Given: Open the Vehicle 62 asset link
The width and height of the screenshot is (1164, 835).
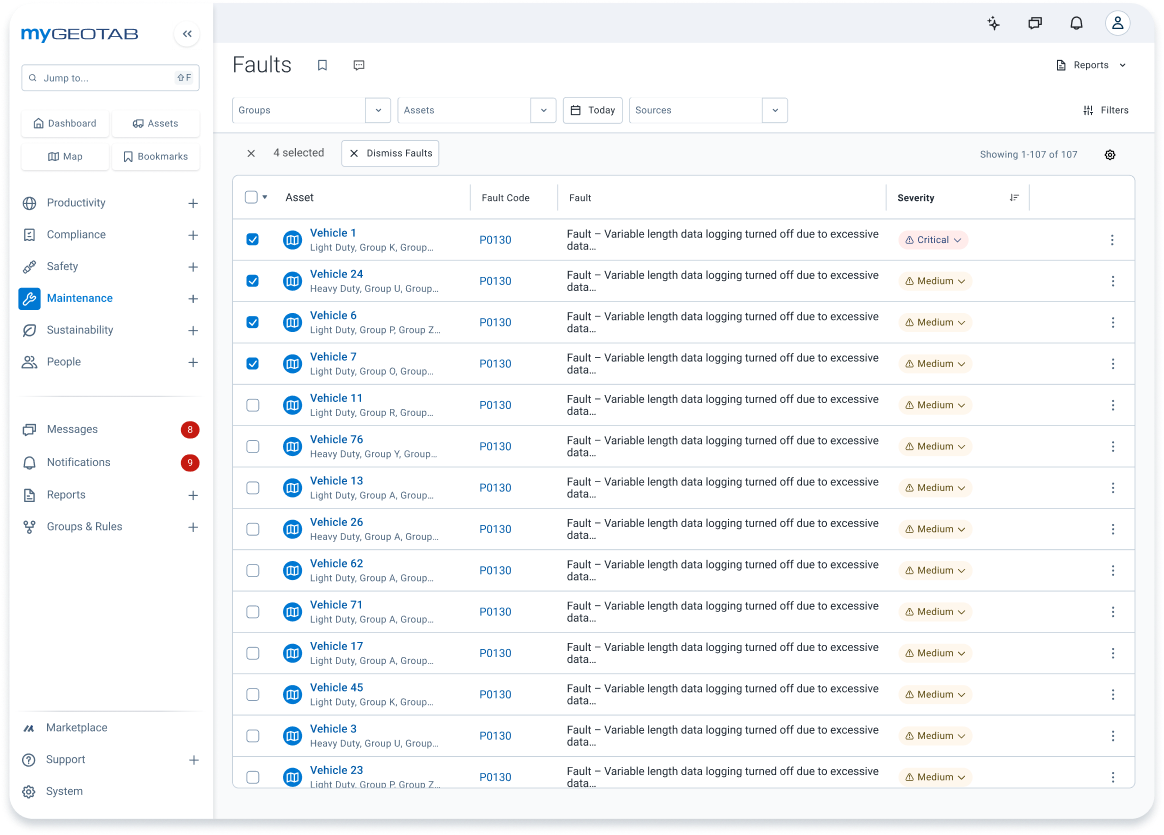Looking at the screenshot, I should (x=336, y=563).
